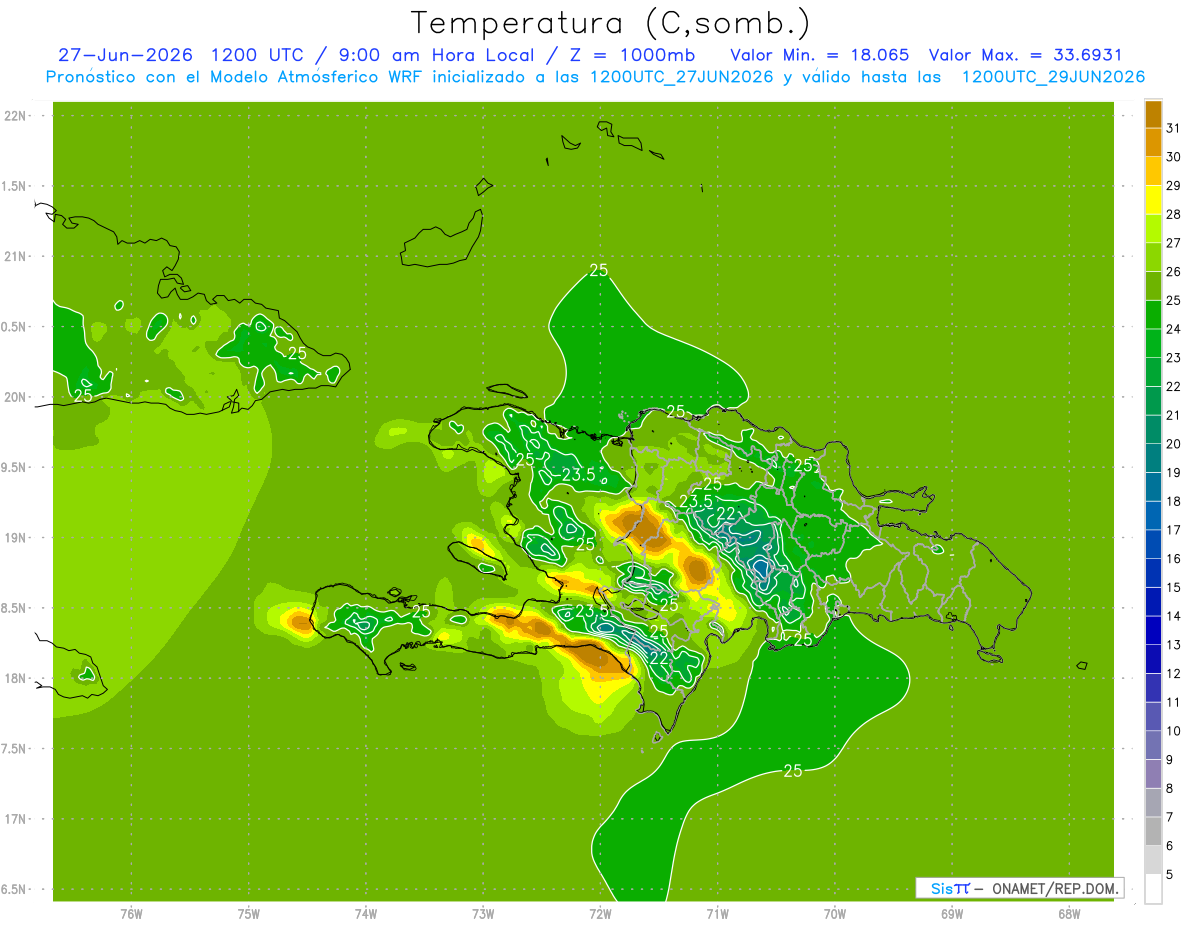
Task: Pick the teal legend swatch between 19 and 20
Action: point(1153,458)
